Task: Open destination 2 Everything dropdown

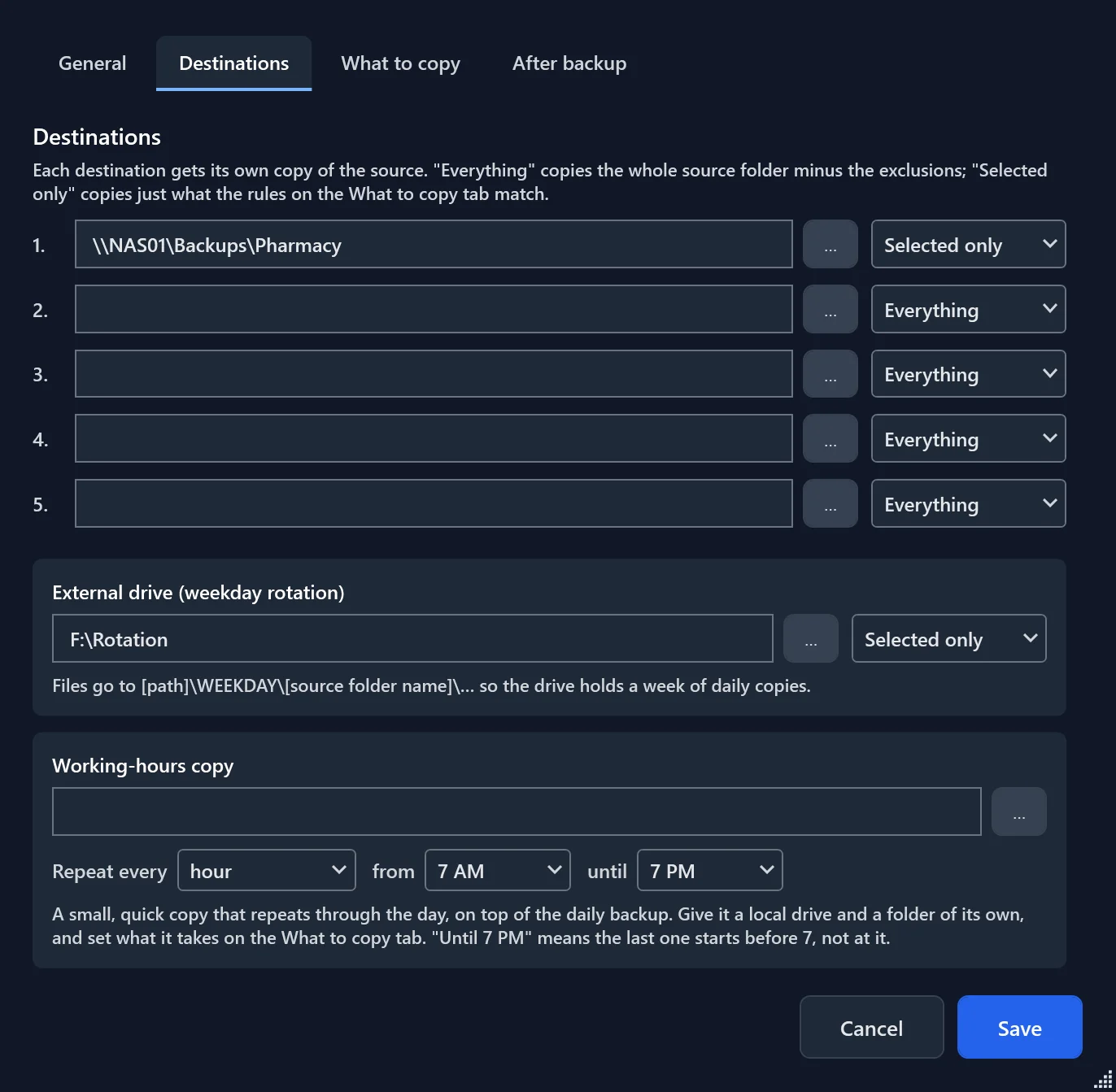Action: pos(969,309)
